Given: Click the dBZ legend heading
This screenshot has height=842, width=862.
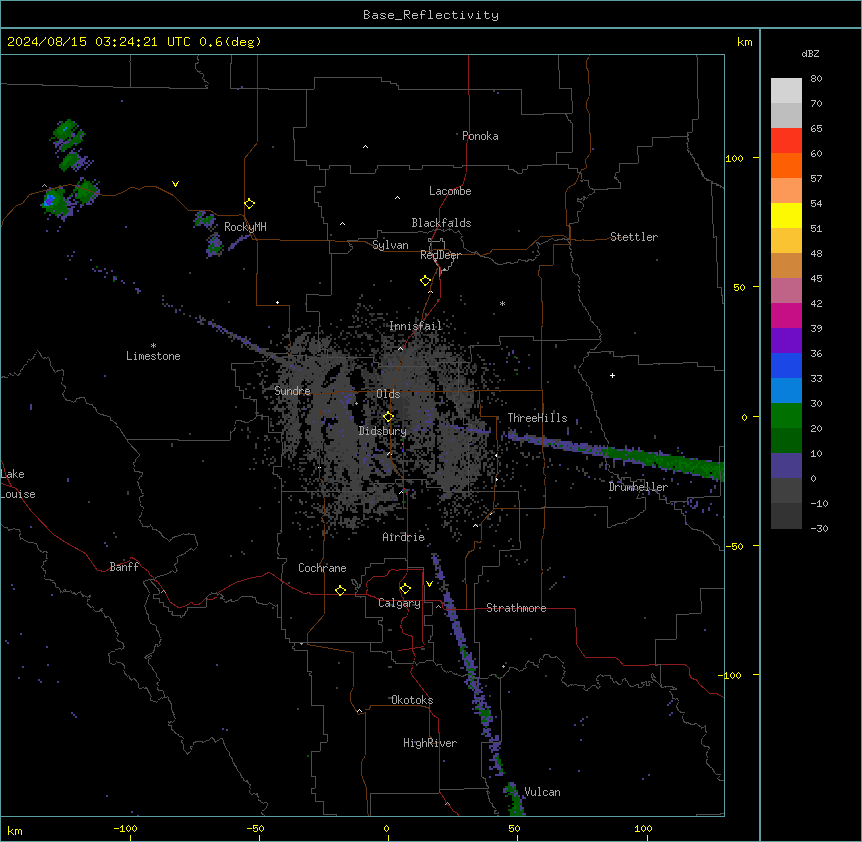Looking at the screenshot, I should [x=810, y=53].
